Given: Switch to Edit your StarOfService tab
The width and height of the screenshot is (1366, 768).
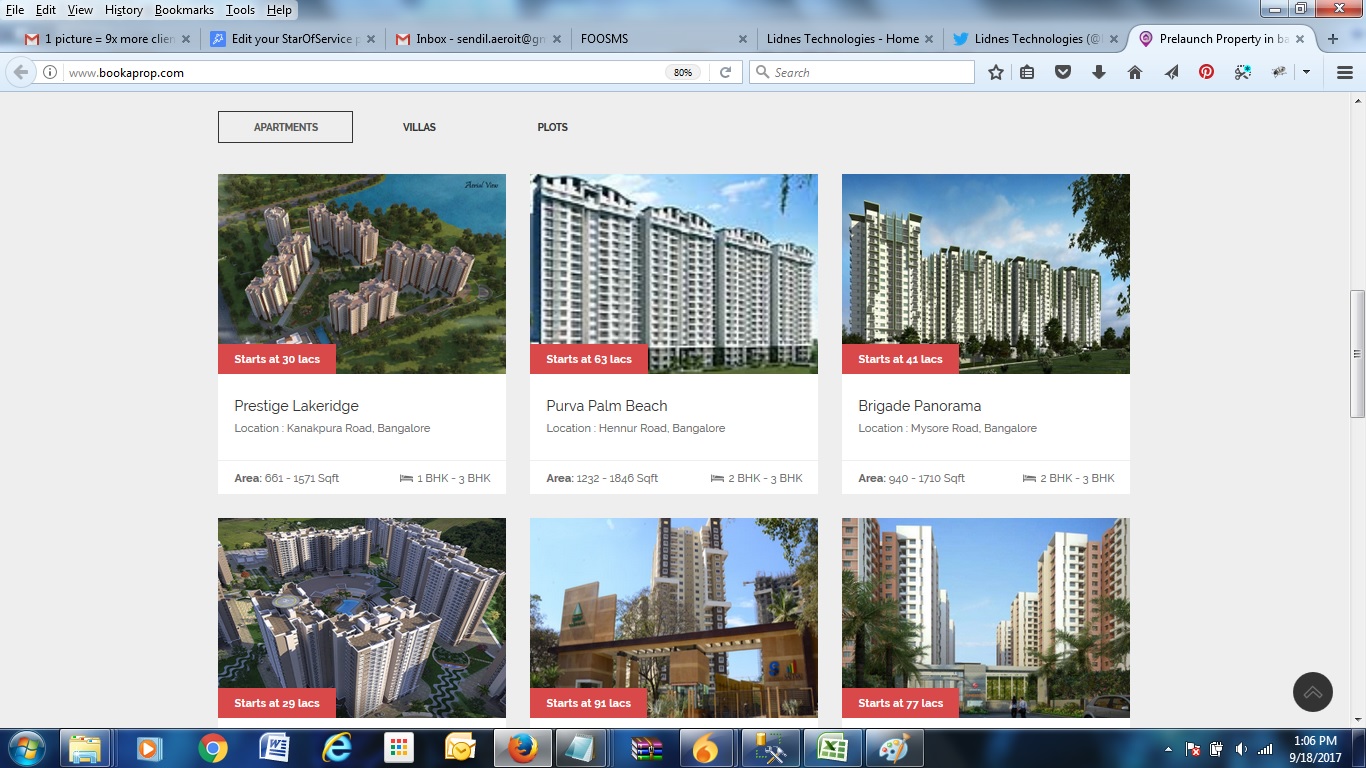Looking at the screenshot, I should pyautogui.click(x=292, y=39).
